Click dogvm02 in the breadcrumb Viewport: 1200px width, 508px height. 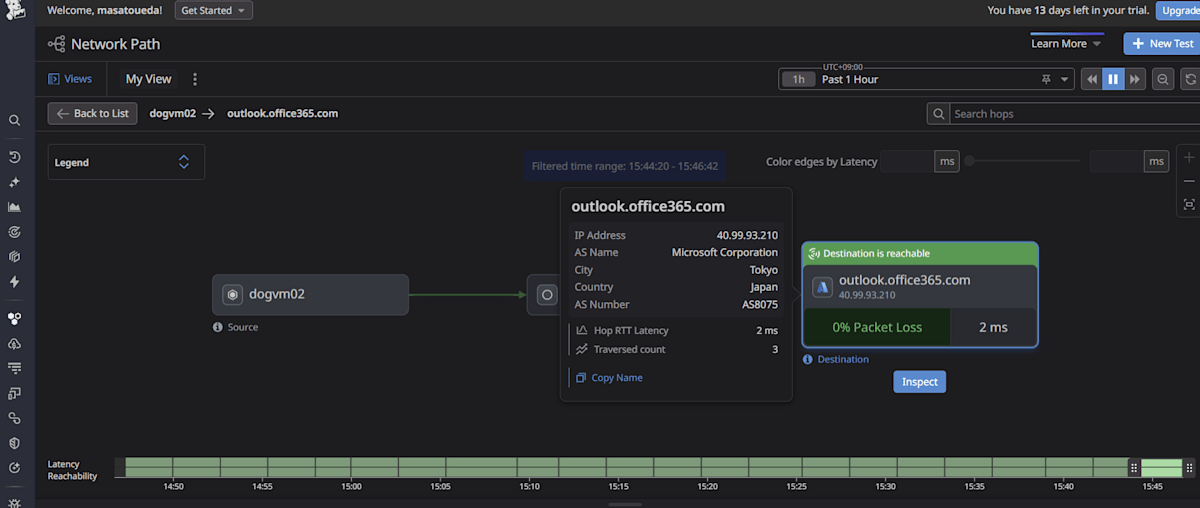click(x=172, y=113)
